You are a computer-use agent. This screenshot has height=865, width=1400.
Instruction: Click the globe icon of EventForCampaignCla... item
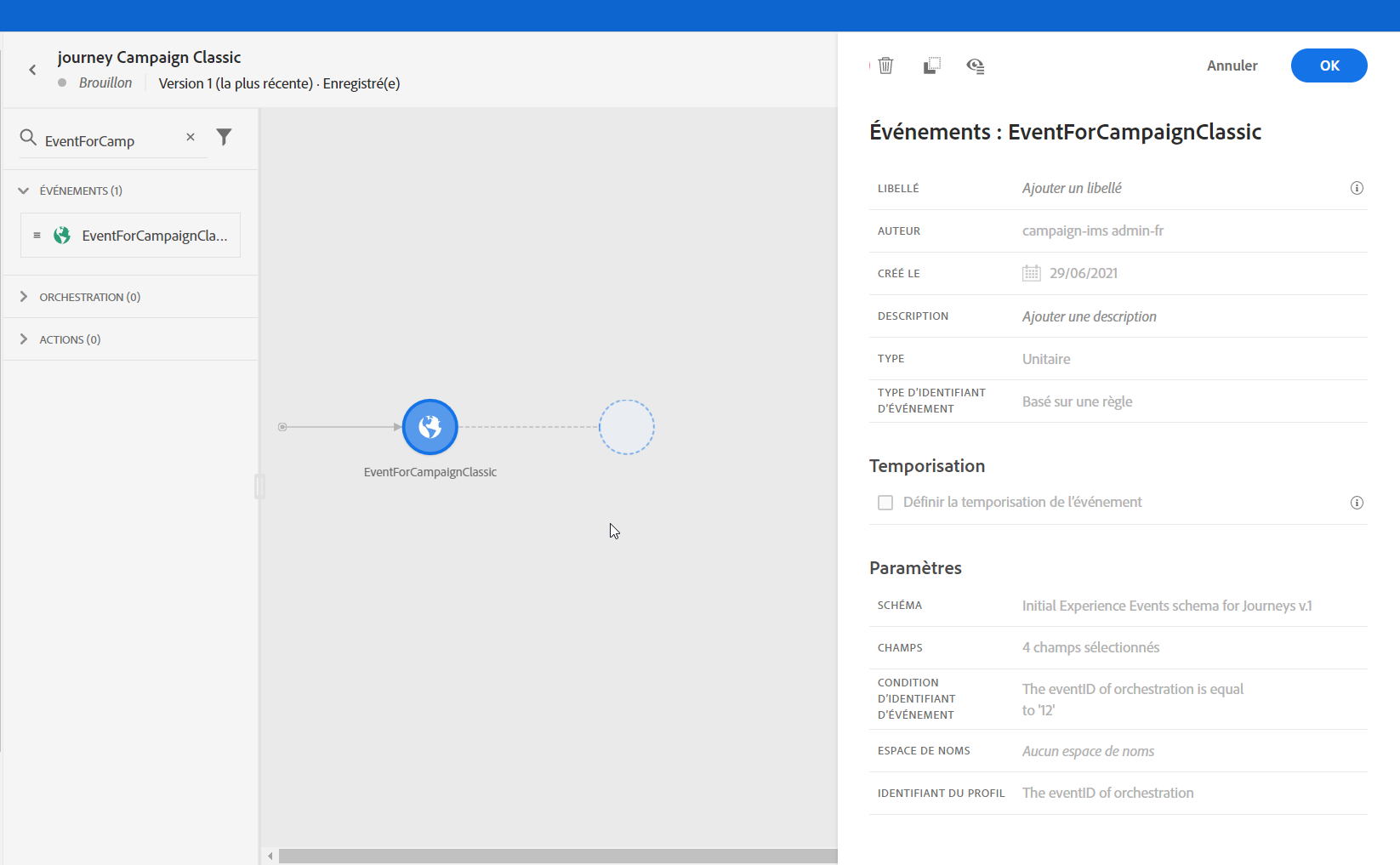[x=62, y=236]
